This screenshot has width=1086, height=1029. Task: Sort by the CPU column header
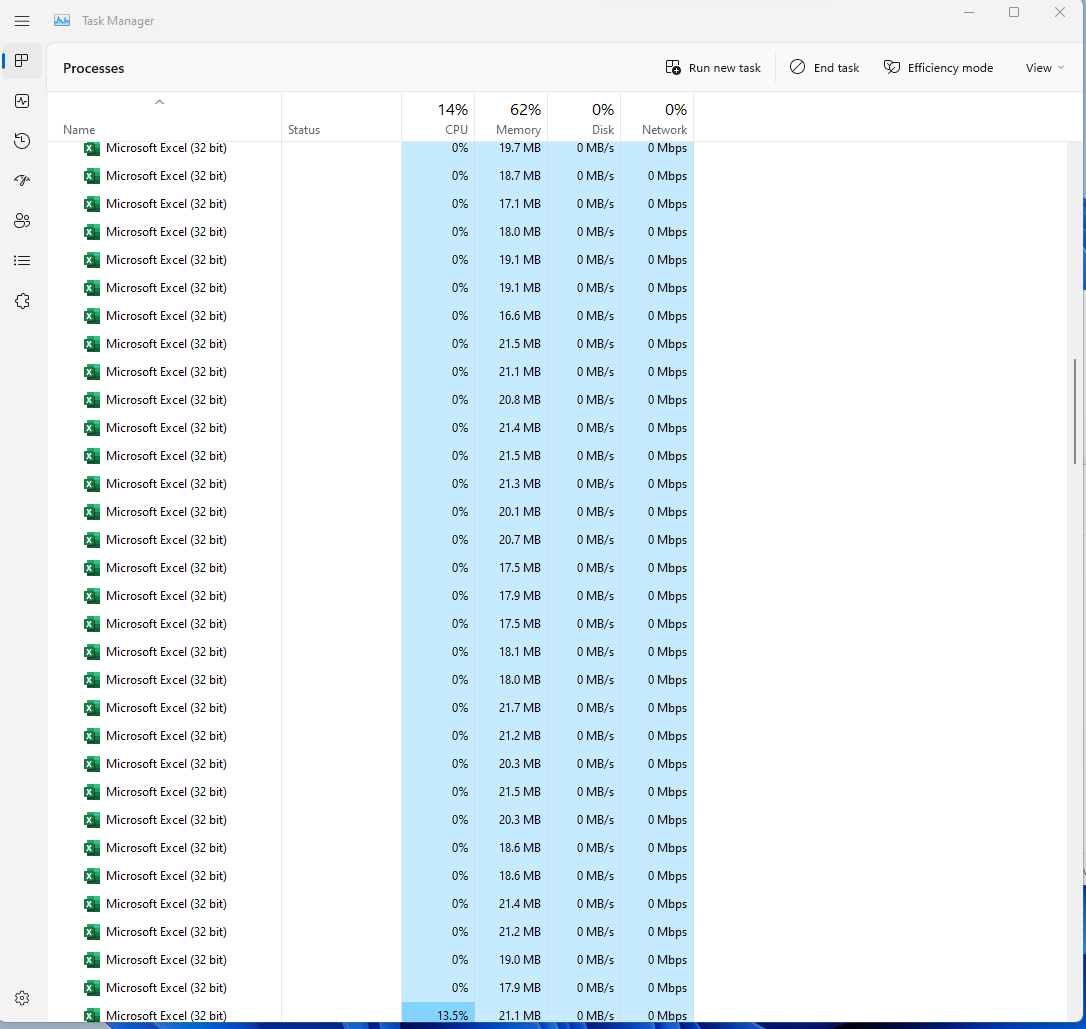click(438, 118)
